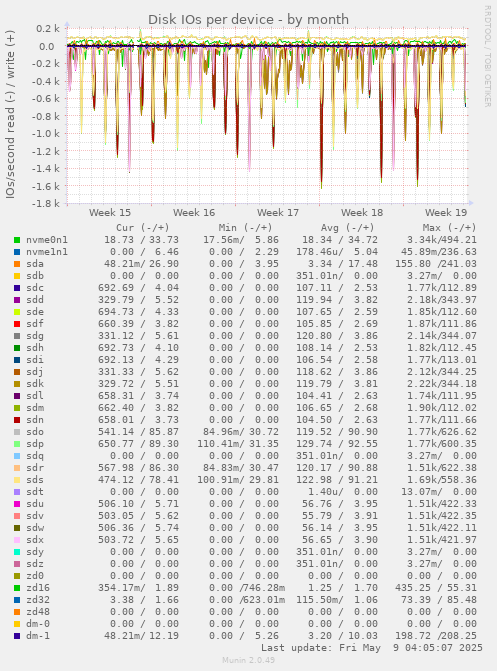Click the 'sdo' device label
Image resolution: width=497 pixels, height=671 pixels.
(35, 432)
